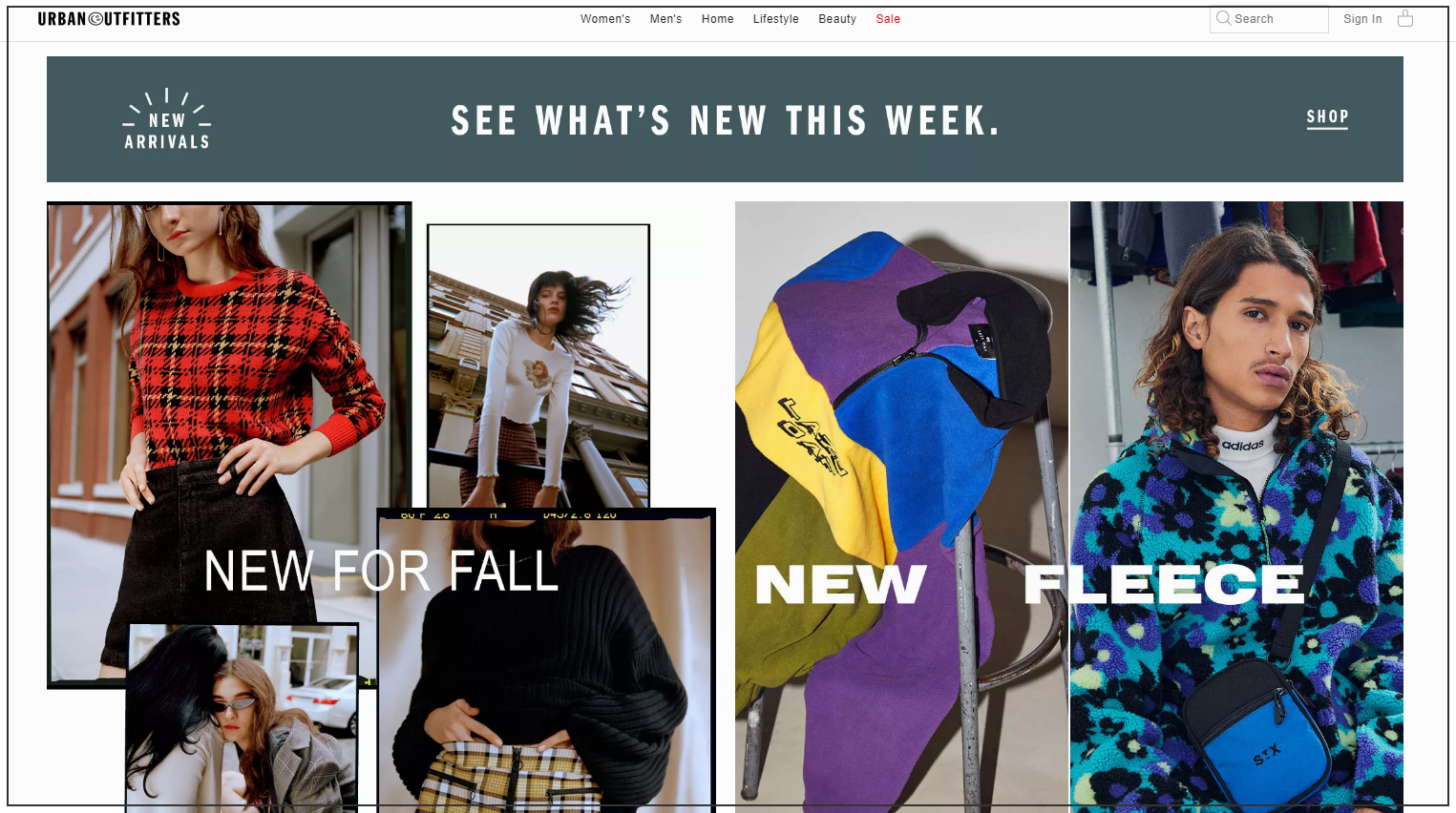Open the white long-sleeve top photo
This screenshot has height=813, width=1456.
pyautogui.click(x=538, y=366)
